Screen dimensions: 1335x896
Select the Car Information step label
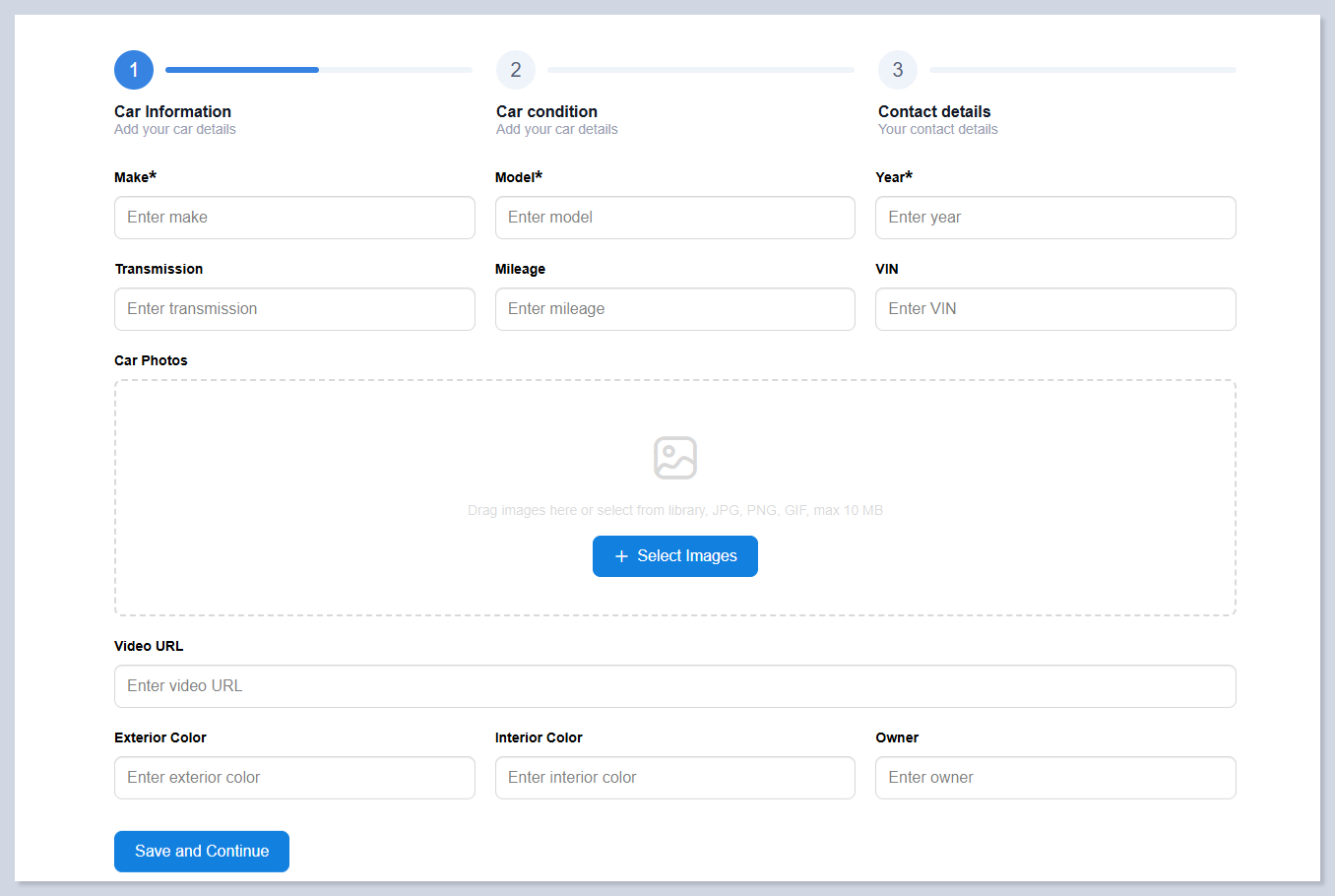tap(172, 112)
